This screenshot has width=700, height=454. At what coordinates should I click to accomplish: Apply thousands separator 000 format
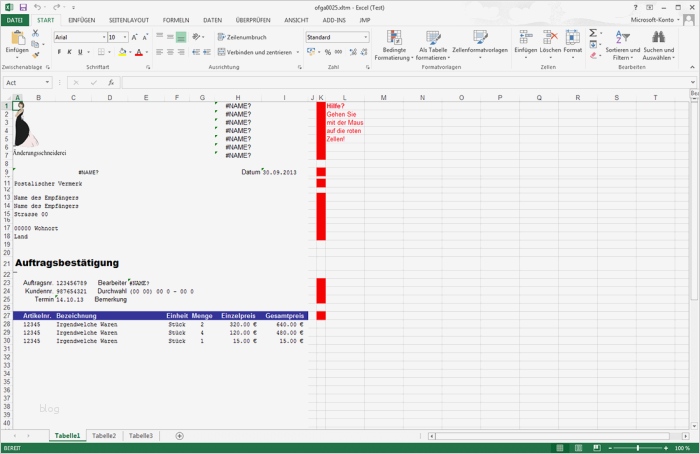click(338, 52)
